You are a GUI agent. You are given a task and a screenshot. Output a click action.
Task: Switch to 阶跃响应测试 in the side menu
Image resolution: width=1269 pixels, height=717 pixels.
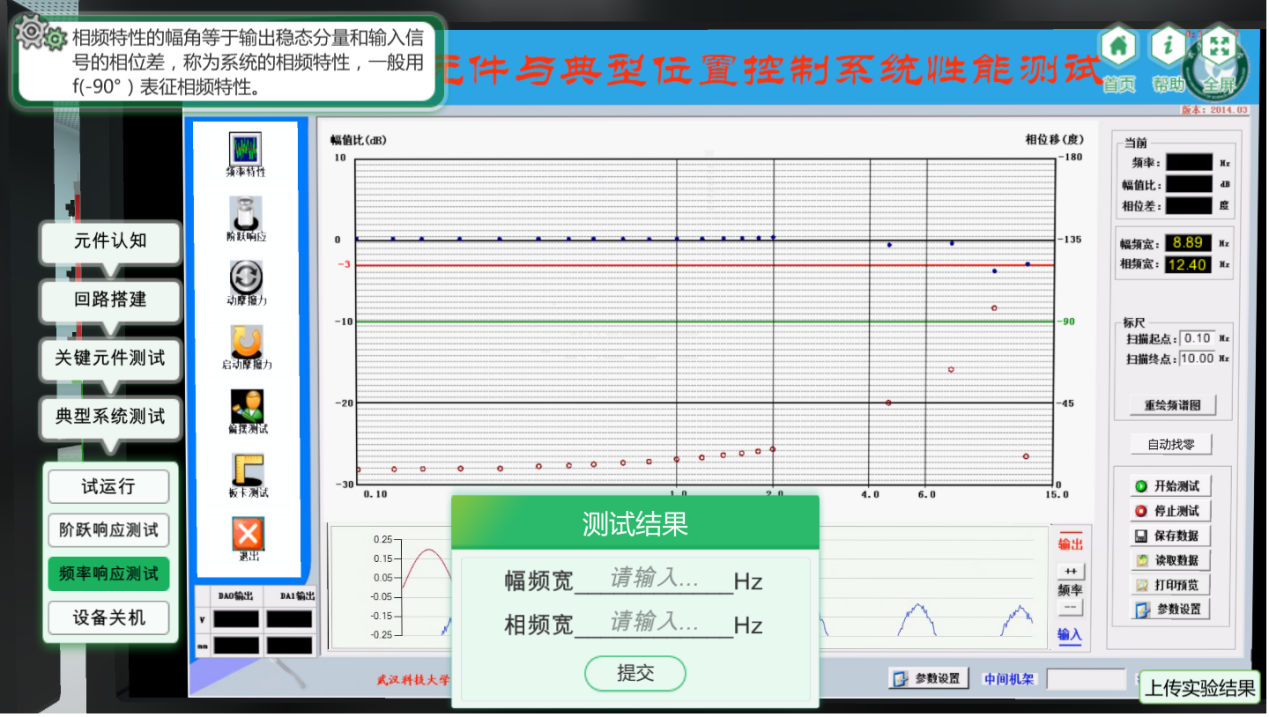pyautogui.click(x=108, y=530)
